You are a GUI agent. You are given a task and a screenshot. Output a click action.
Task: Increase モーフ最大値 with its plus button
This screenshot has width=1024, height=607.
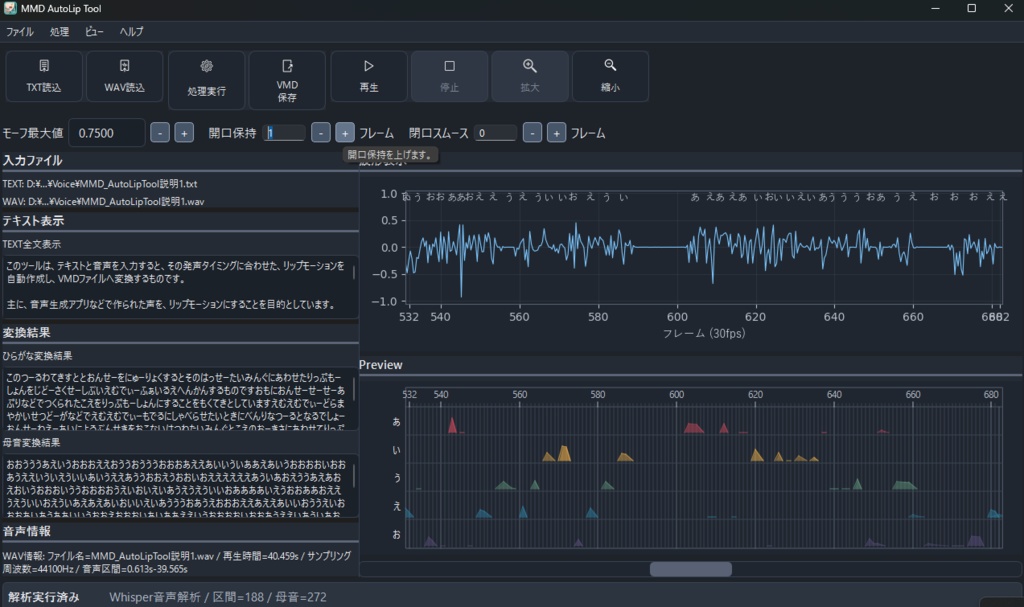click(x=183, y=131)
